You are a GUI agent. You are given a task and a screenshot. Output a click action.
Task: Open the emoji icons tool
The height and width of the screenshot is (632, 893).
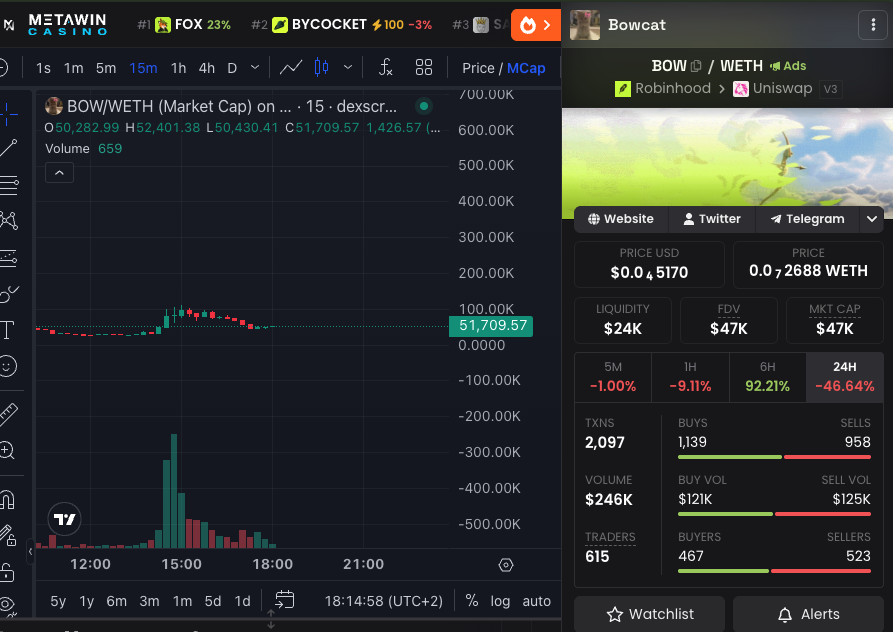point(9,366)
